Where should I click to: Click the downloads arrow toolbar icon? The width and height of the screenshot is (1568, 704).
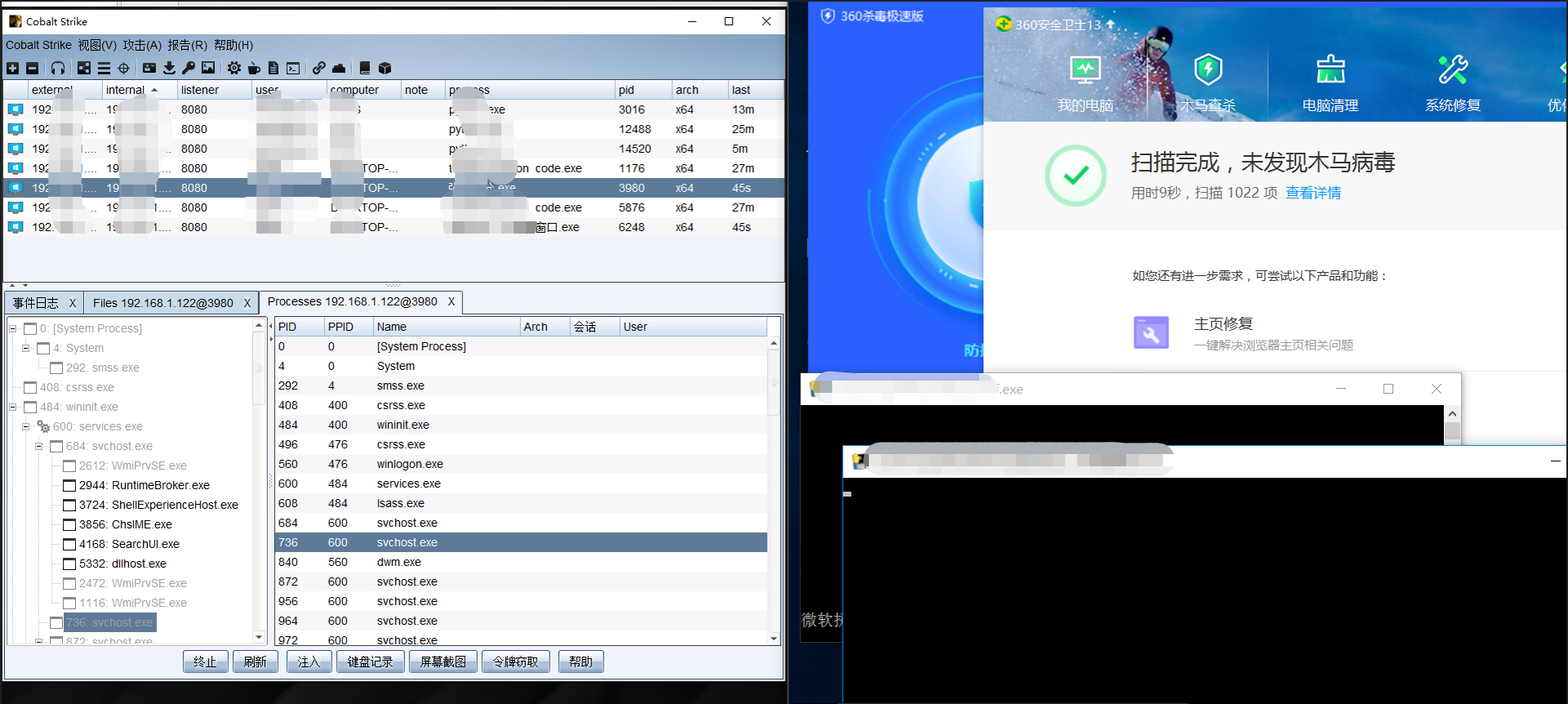coord(169,68)
